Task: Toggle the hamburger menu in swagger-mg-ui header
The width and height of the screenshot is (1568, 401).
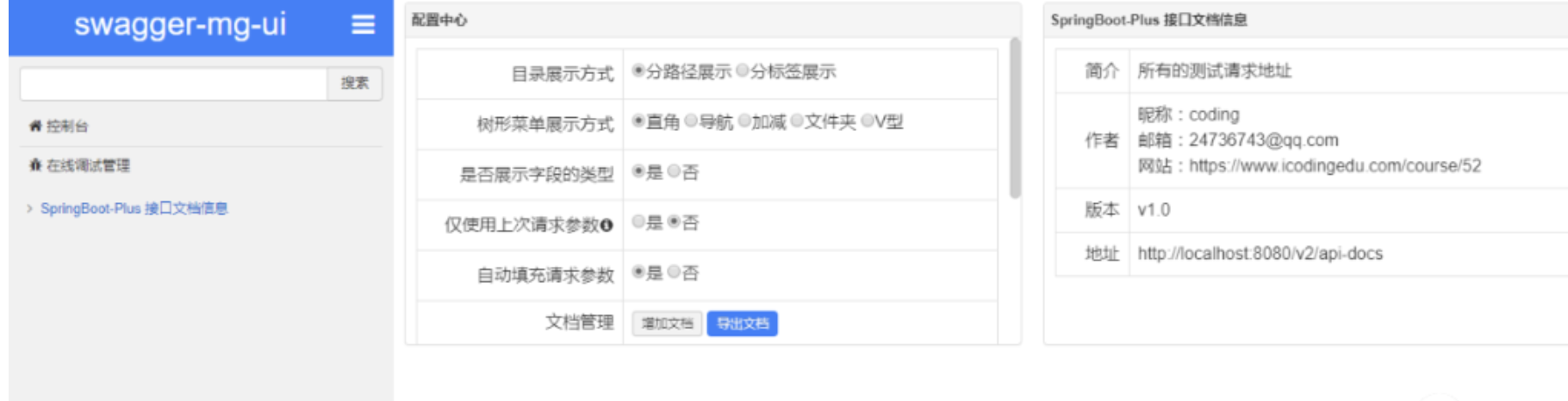Action: (364, 25)
